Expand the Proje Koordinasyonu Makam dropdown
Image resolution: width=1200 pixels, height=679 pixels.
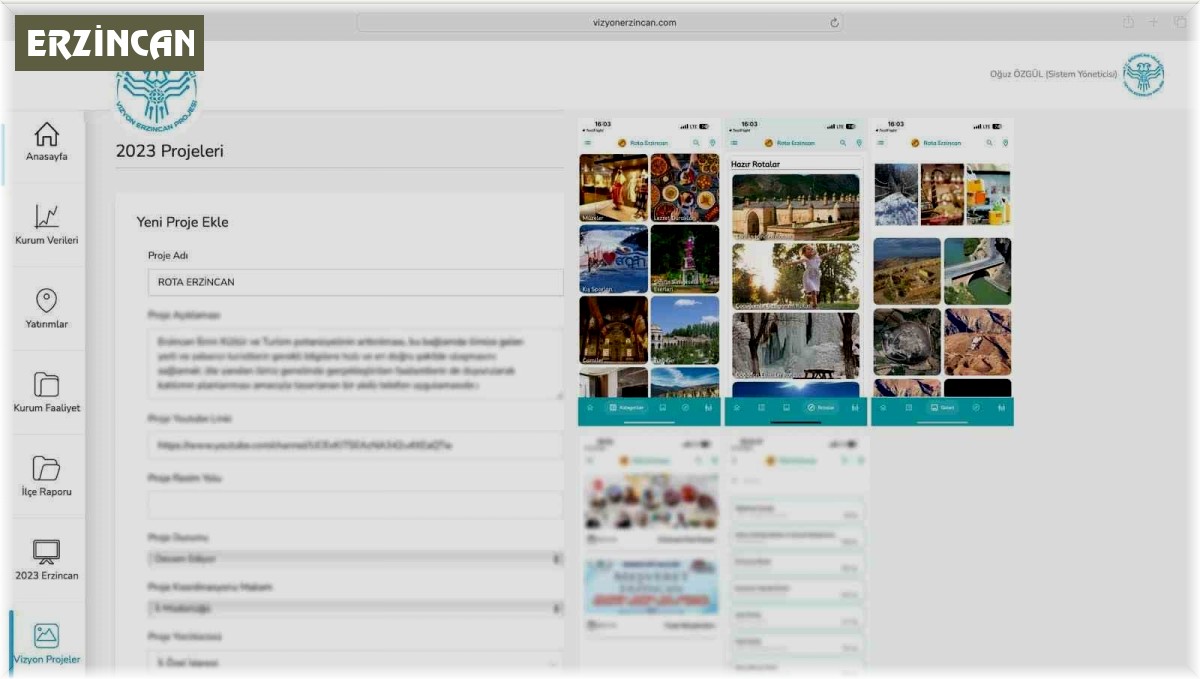pos(355,608)
